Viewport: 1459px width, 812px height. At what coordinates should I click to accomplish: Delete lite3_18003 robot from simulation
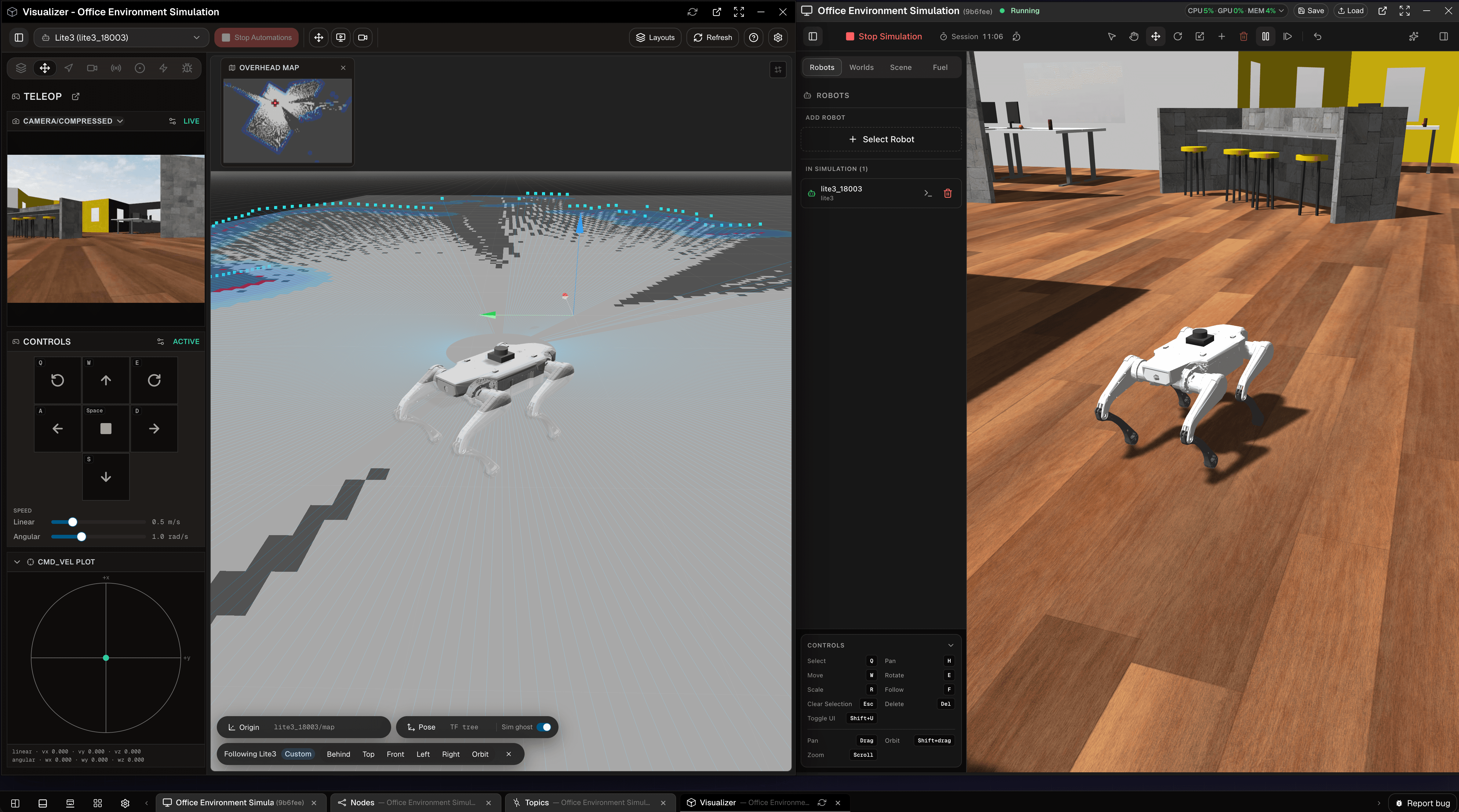click(948, 193)
